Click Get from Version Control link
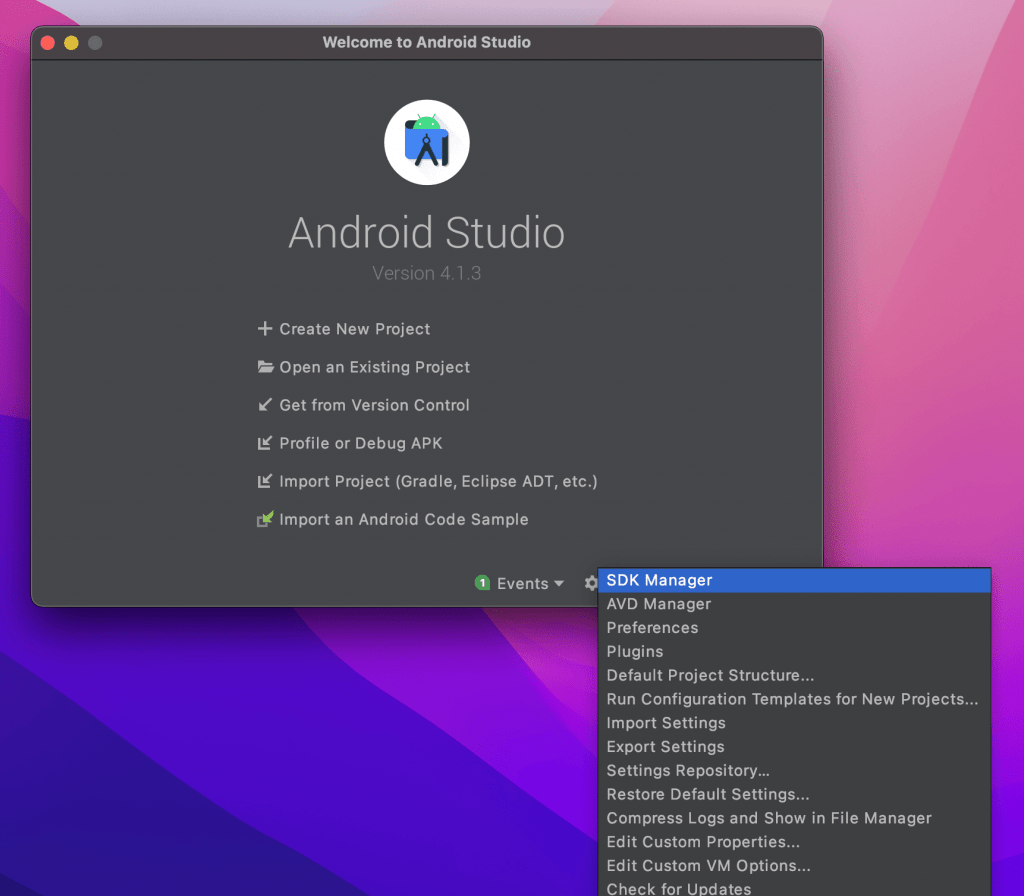The width and height of the screenshot is (1024, 896). [x=374, y=405]
